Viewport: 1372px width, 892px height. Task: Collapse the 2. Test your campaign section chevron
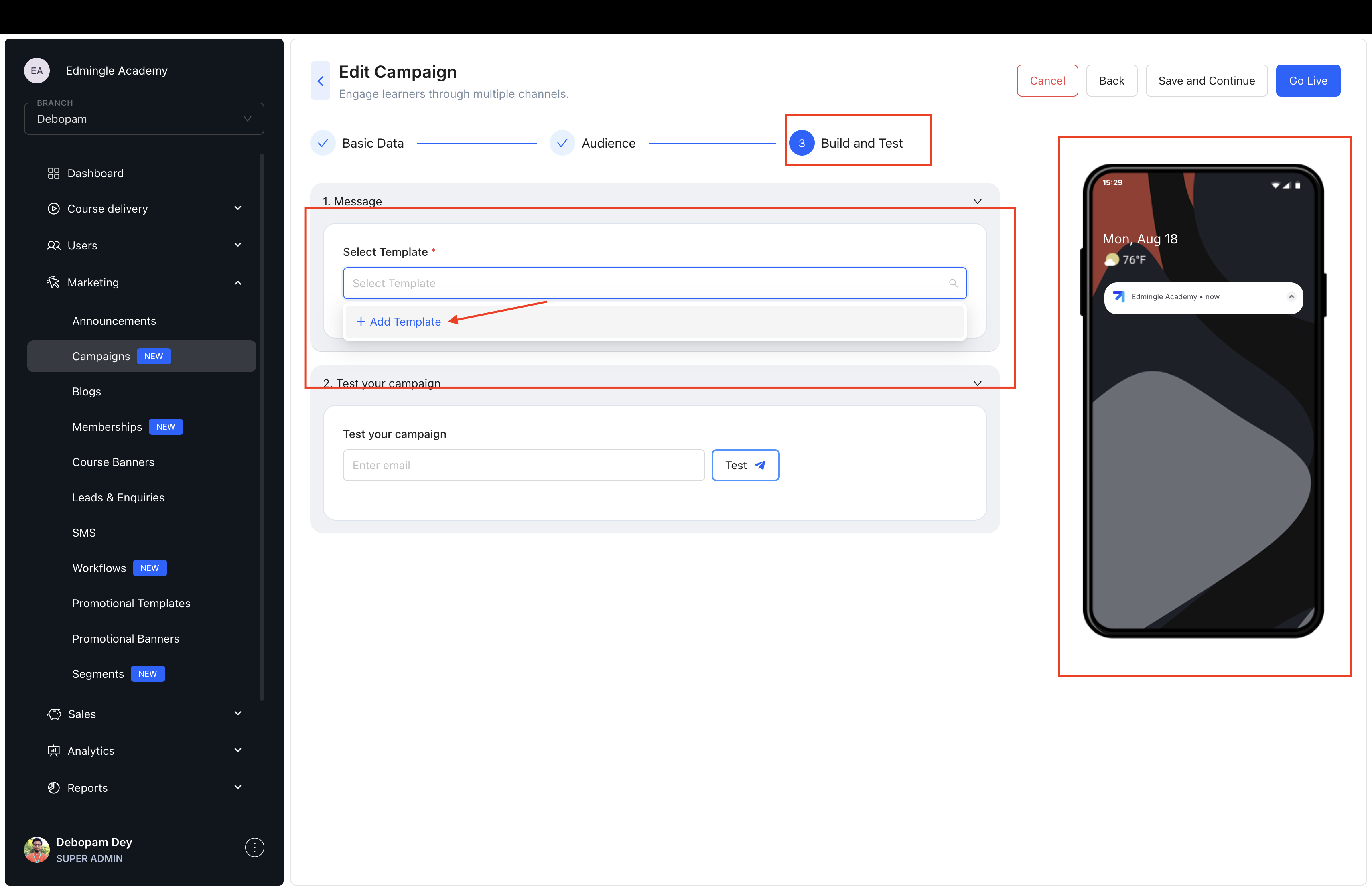(978, 383)
